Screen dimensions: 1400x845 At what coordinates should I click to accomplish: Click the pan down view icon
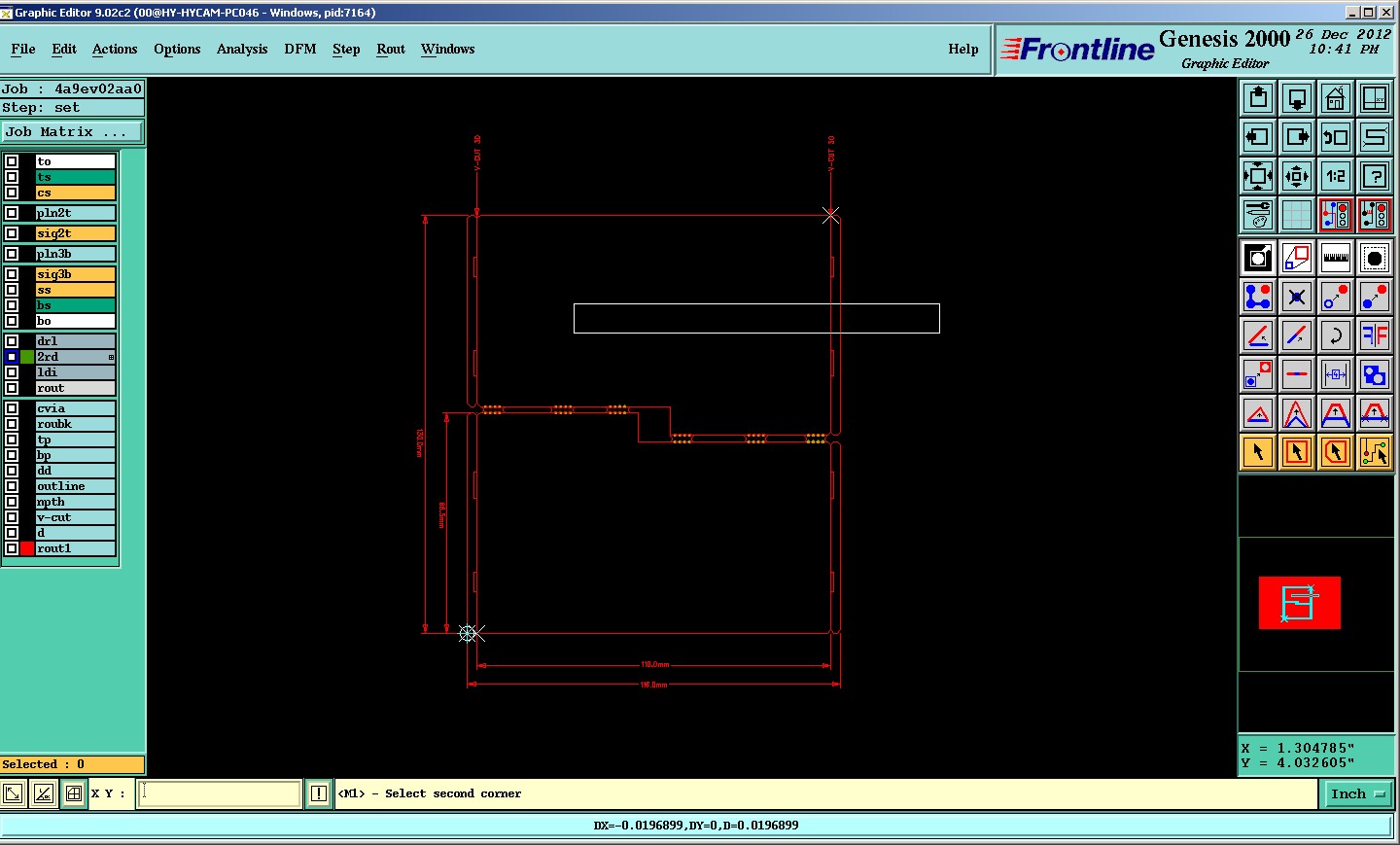point(1297,98)
